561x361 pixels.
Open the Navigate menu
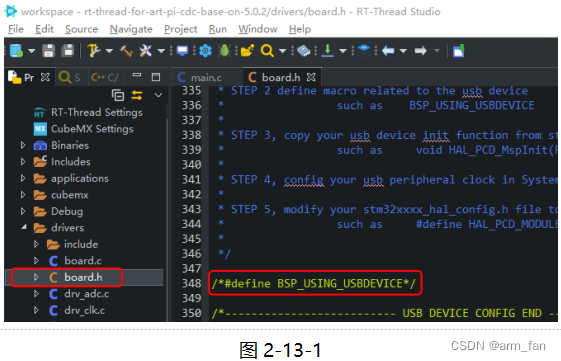pos(131,29)
